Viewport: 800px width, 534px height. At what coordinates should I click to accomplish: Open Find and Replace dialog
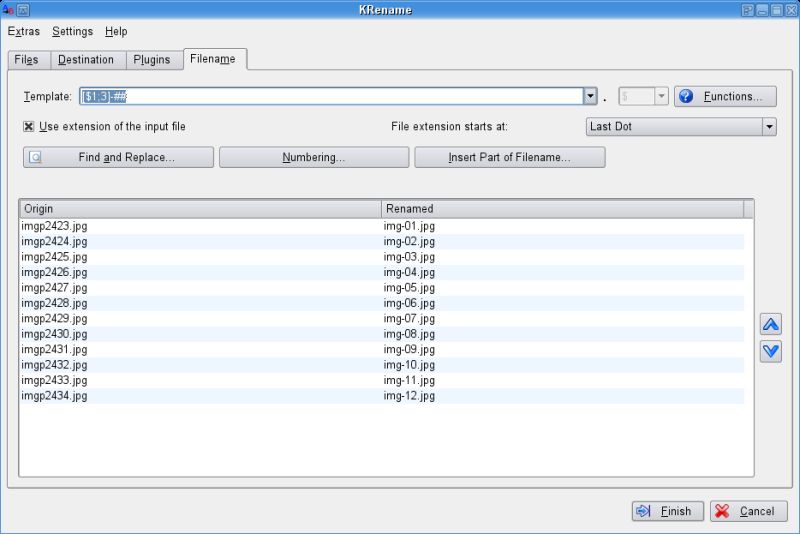pos(118,157)
